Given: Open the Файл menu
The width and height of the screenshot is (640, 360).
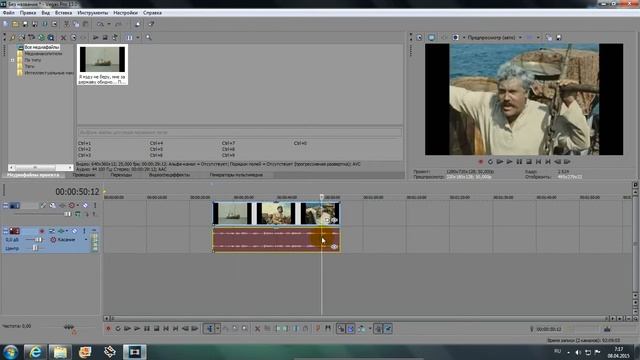Looking at the screenshot, I should pos(9,13).
